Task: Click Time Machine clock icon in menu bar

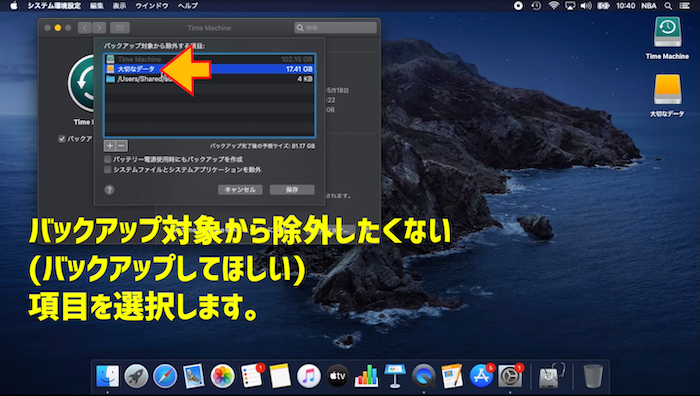Action: pos(536,6)
